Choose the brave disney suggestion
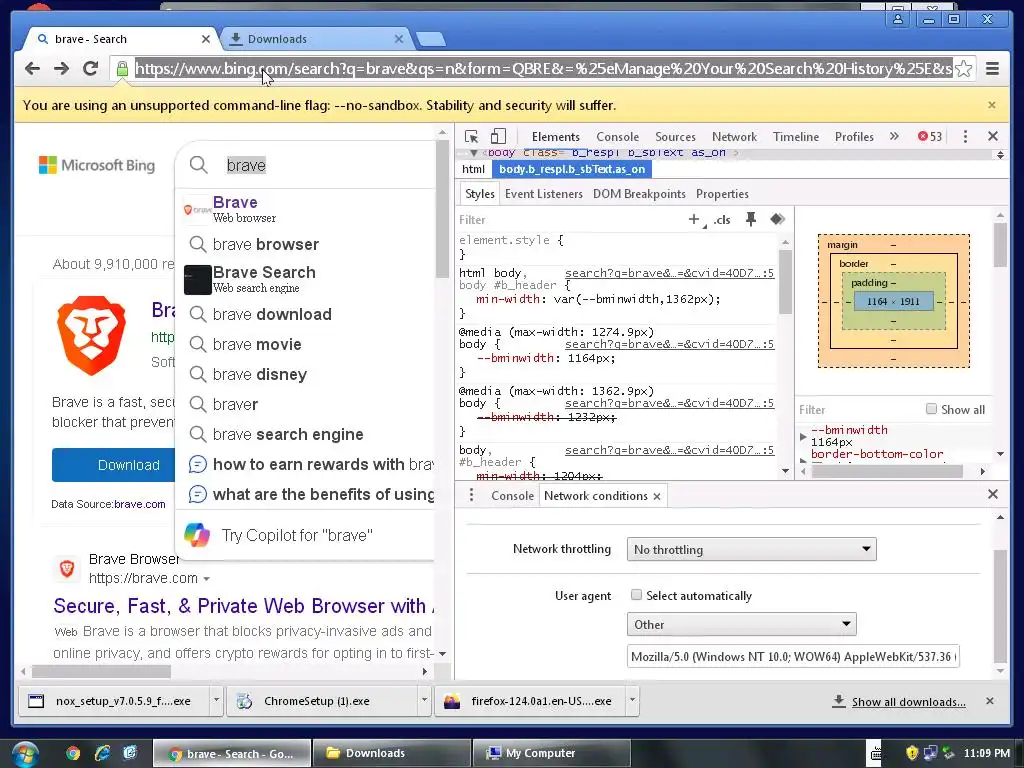Image resolution: width=1024 pixels, height=768 pixels. point(307,374)
